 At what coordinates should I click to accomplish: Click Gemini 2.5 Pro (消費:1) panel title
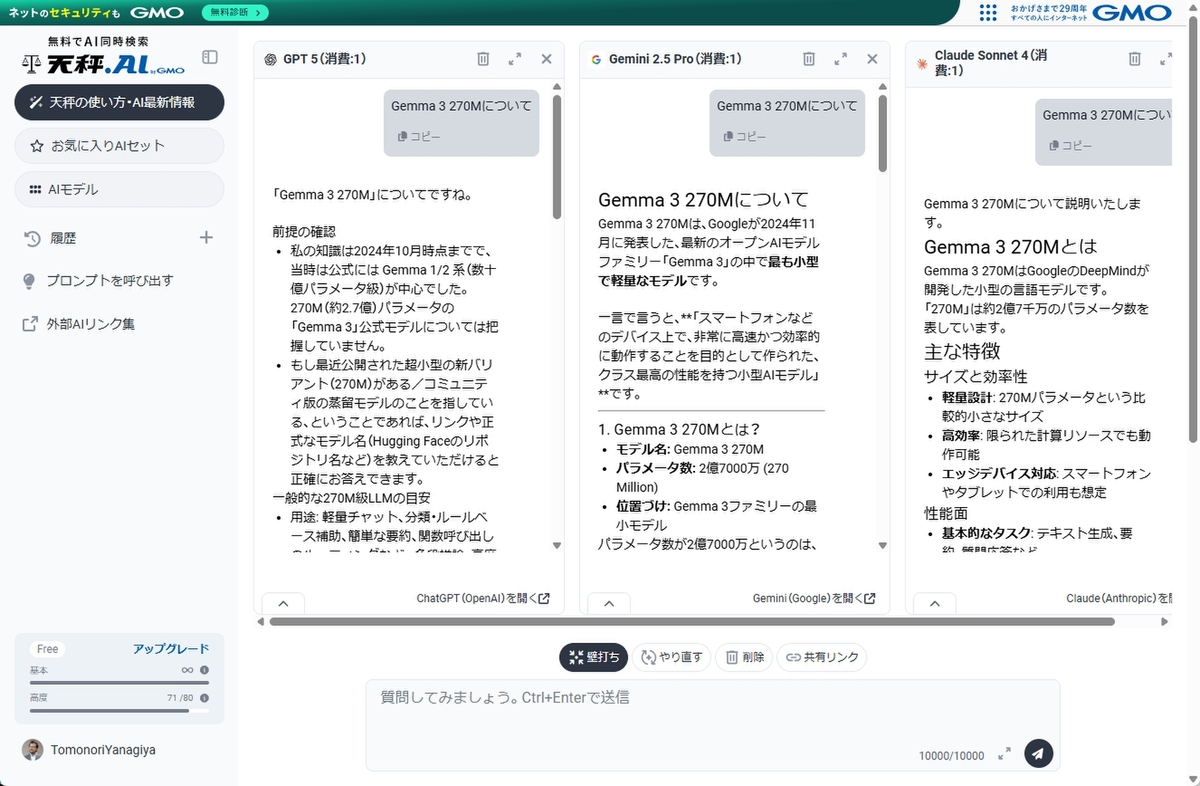[x=675, y=59]
